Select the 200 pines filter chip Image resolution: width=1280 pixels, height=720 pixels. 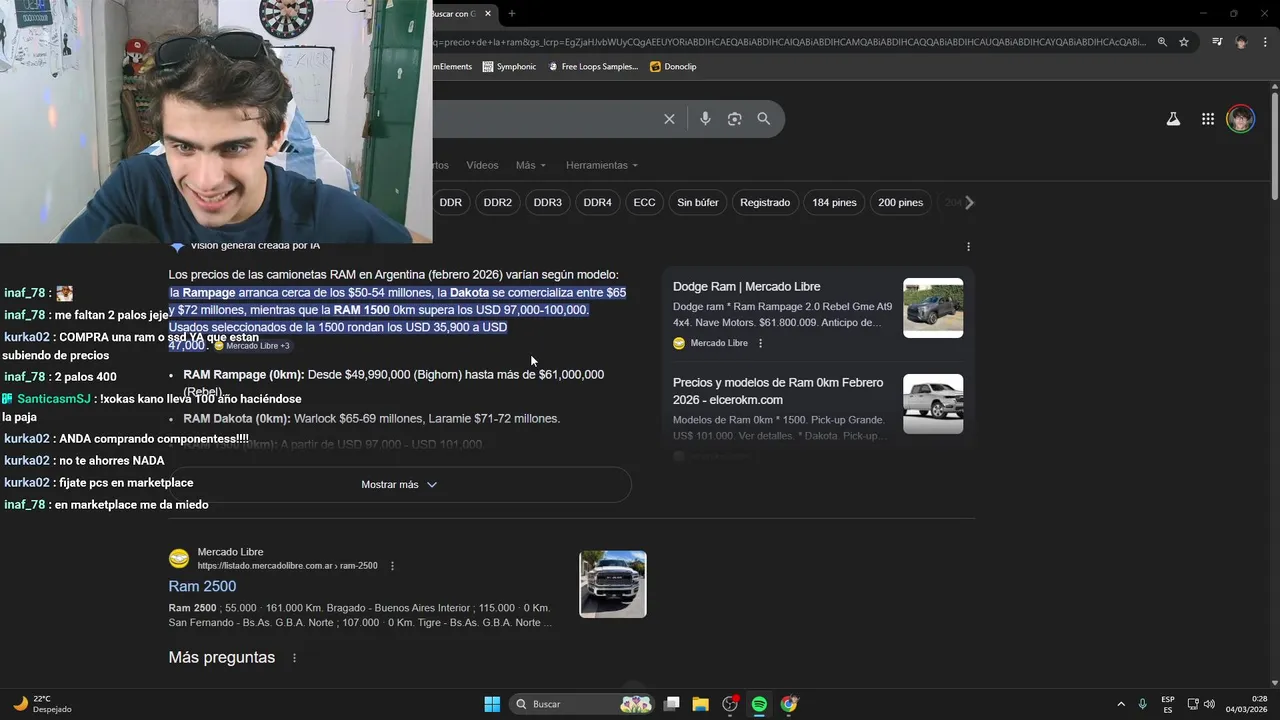point(900,202)
